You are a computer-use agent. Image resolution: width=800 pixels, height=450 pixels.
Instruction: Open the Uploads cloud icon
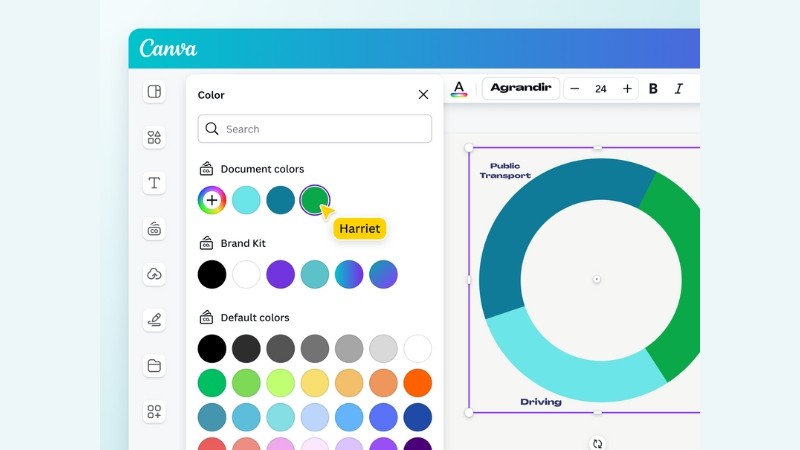(x=154, y=274)
